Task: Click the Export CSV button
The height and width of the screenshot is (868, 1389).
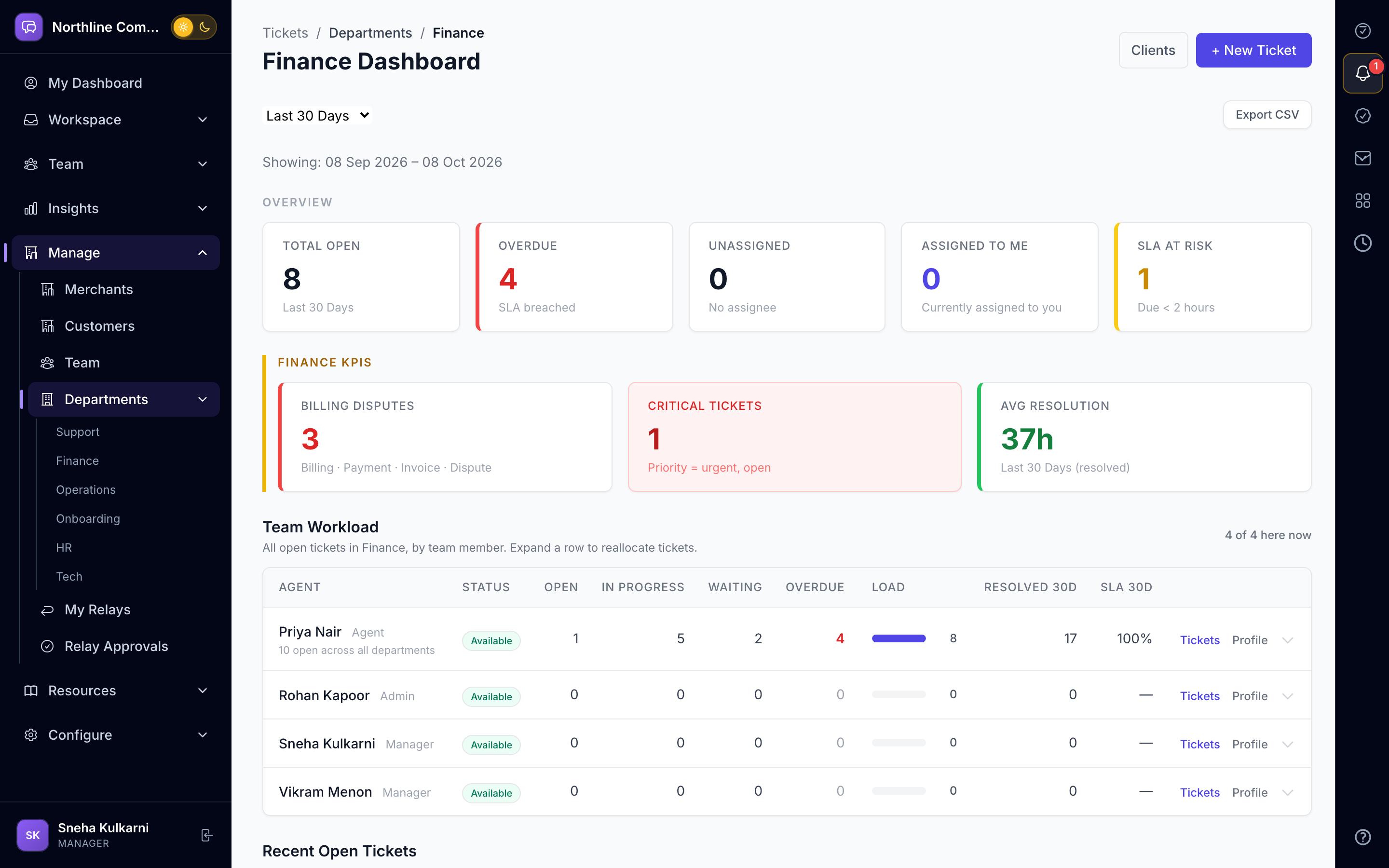Action: tap(1267, 115)
